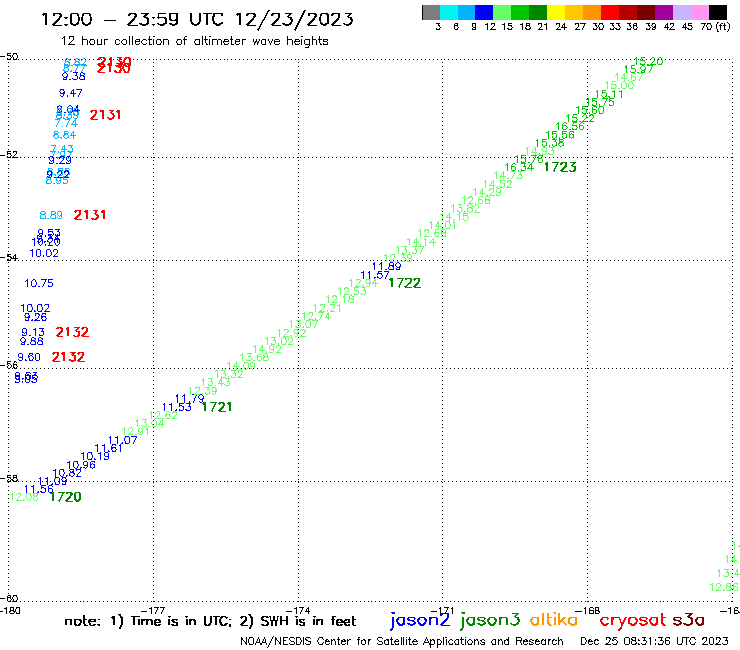Click the 10.19 wave height value
740x650 pixels.
click(x=95, y=456)
